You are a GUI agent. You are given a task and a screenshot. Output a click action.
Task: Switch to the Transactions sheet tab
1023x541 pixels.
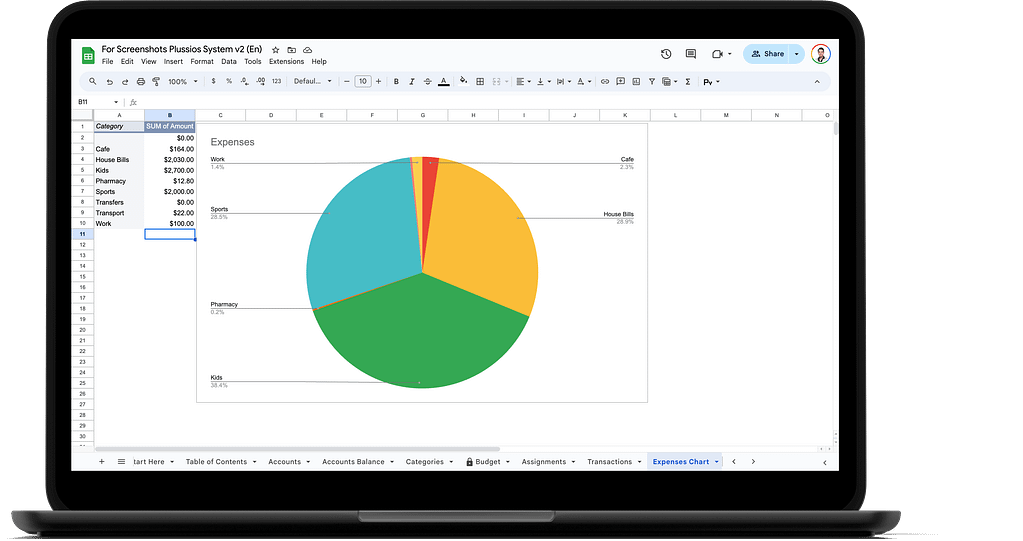609,461
